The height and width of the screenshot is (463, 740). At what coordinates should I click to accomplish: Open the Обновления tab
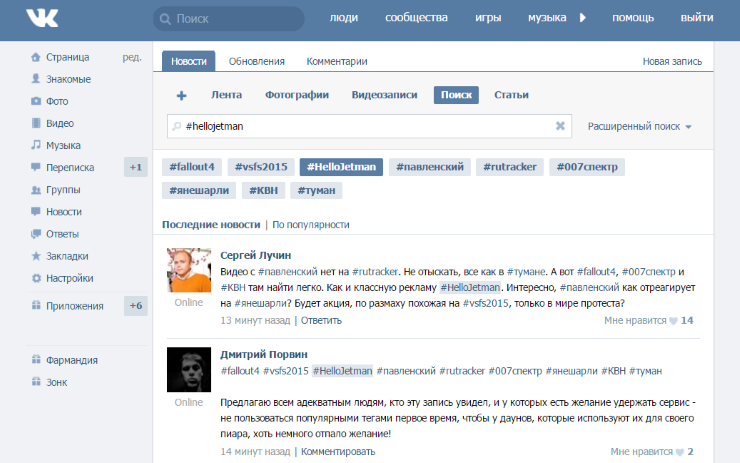pos(257,61)
